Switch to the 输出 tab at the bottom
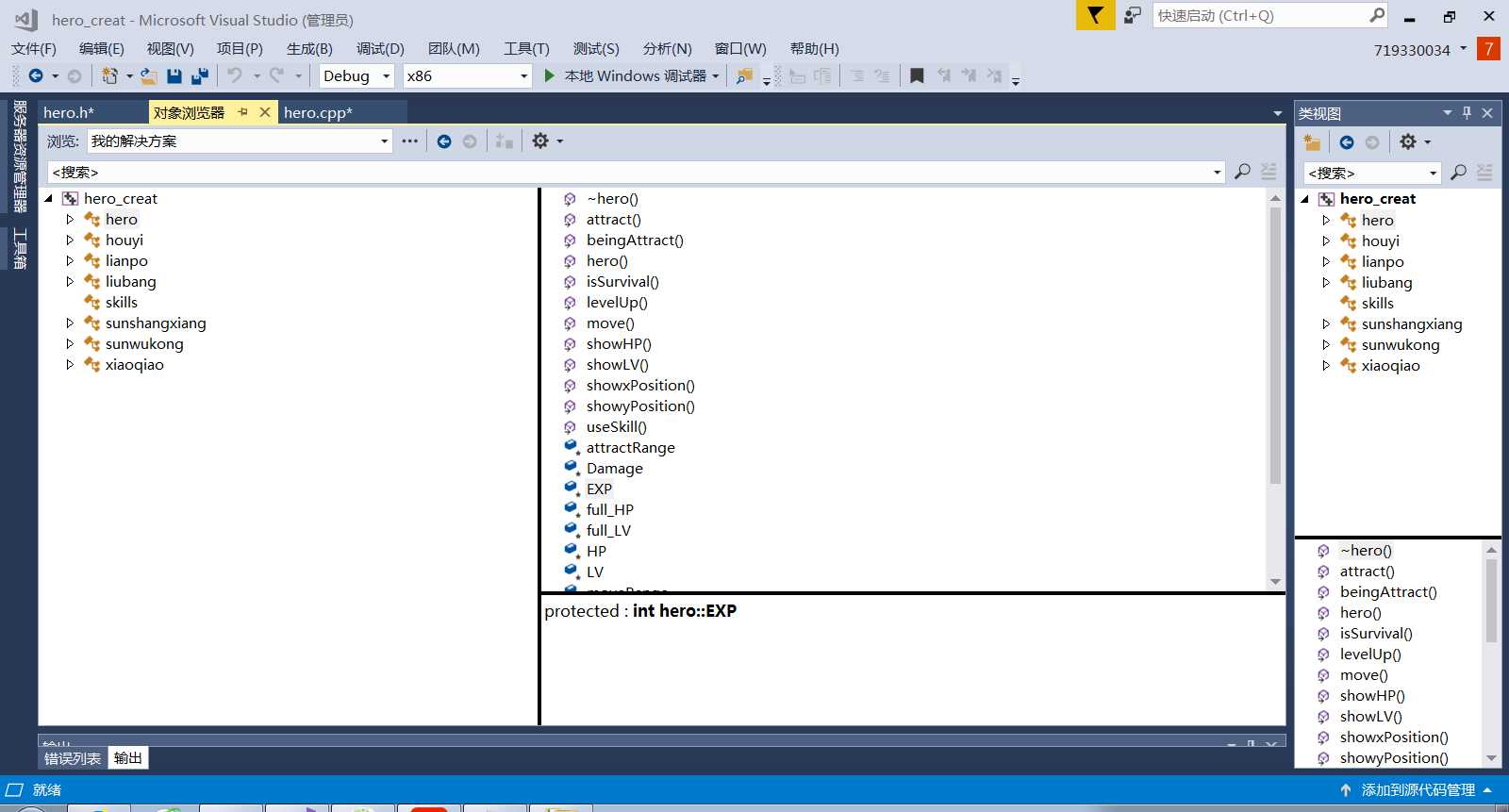Viewport: 1509px width, 812px height. 127,758
